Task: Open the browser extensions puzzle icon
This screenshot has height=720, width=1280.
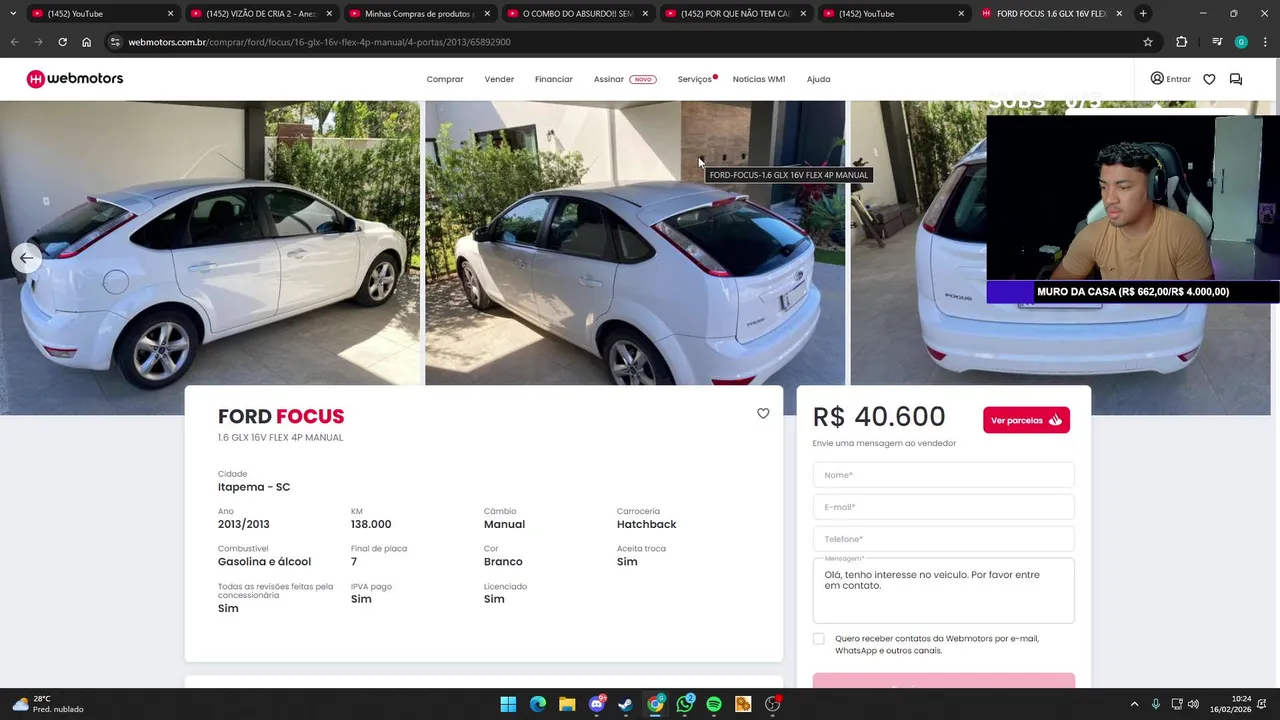Action: 1181,42
